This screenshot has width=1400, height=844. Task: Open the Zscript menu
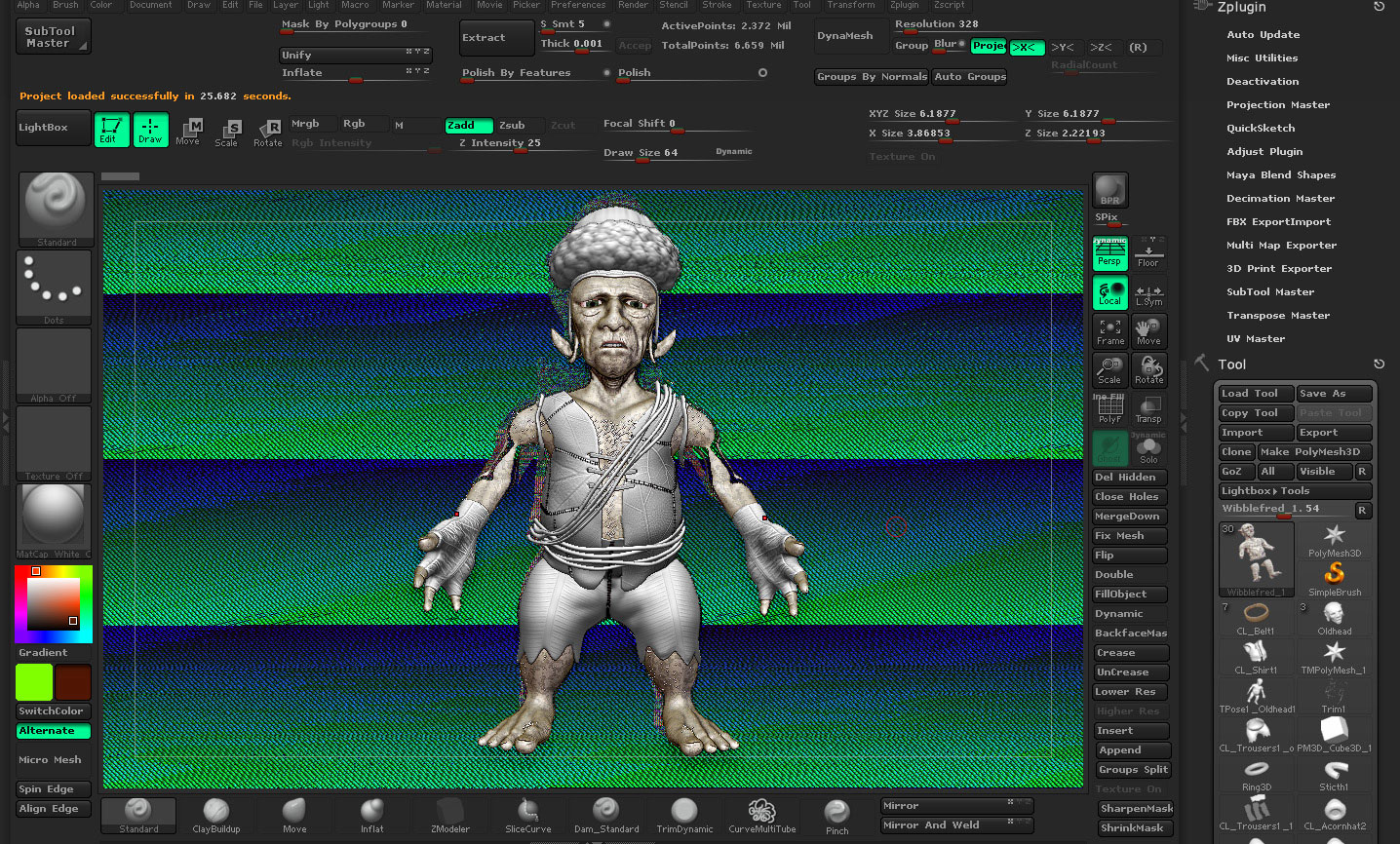tap(949, 5)
